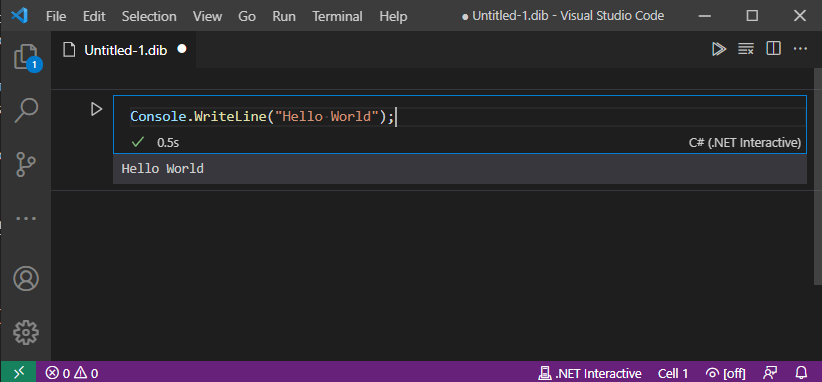
Task: Open the Terminal menu
Action: coord(337,16)
